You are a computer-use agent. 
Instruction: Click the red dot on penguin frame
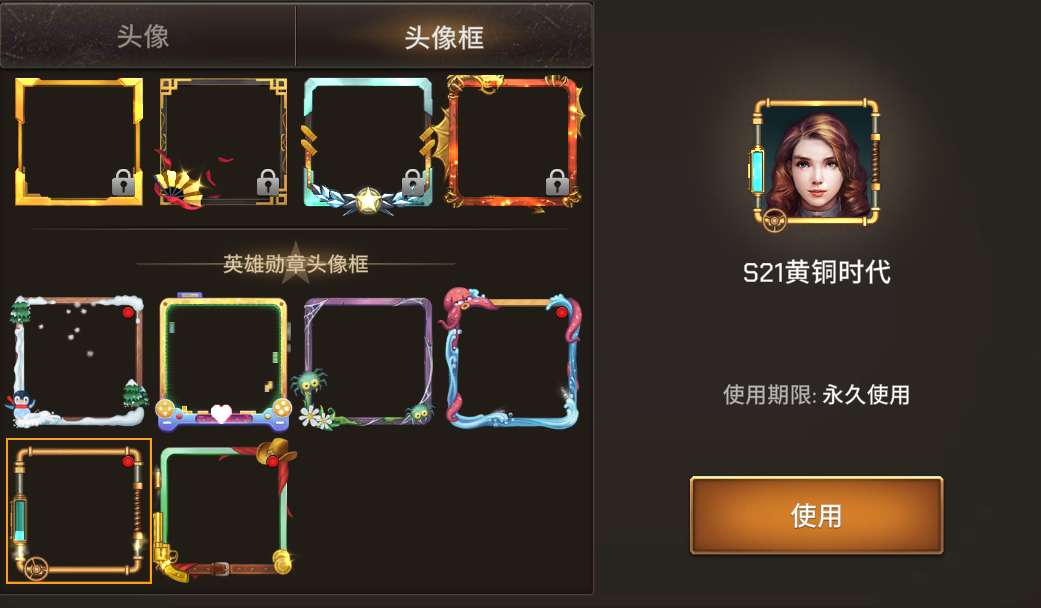click(x=128, y=312)
